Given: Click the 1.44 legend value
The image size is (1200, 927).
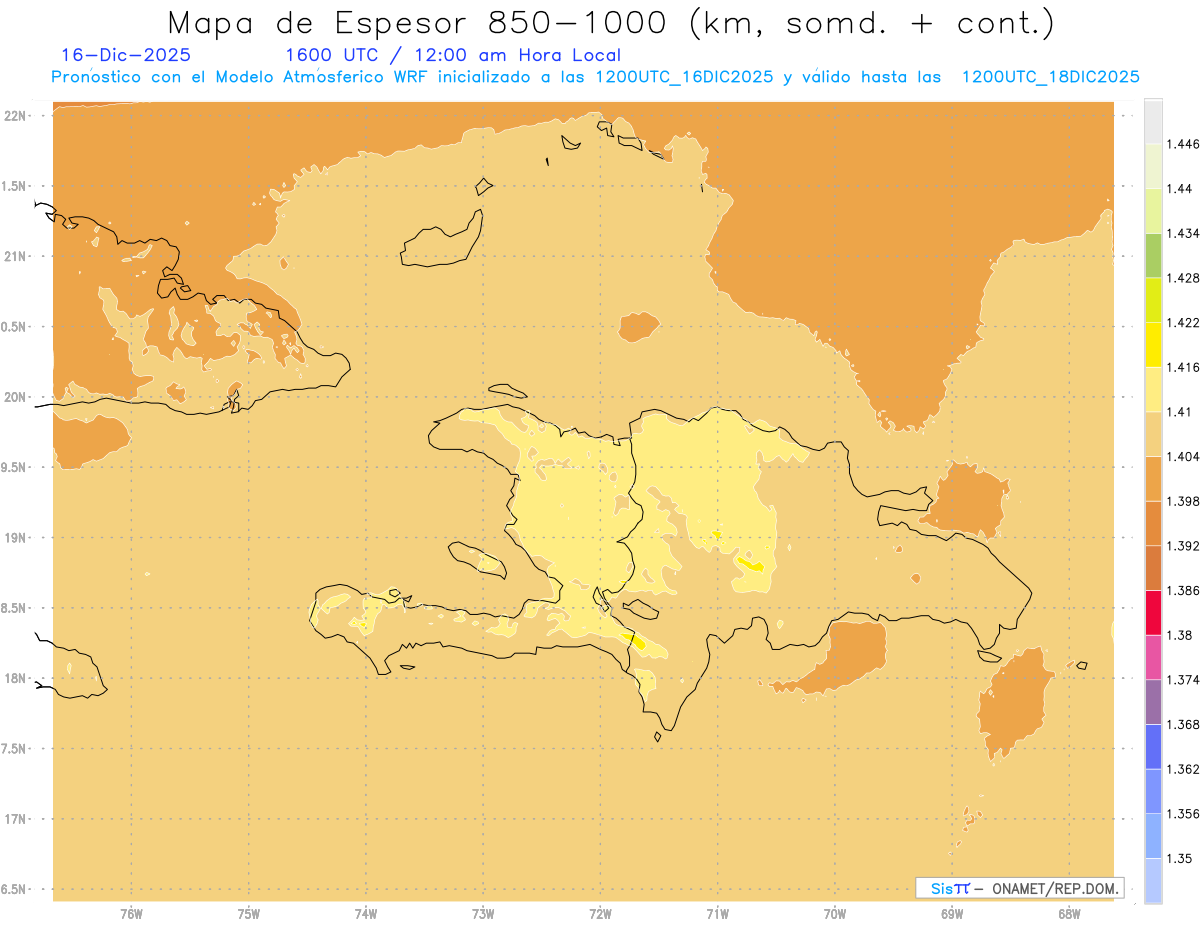Looking at the screenshot, I should coord(1180,189).
